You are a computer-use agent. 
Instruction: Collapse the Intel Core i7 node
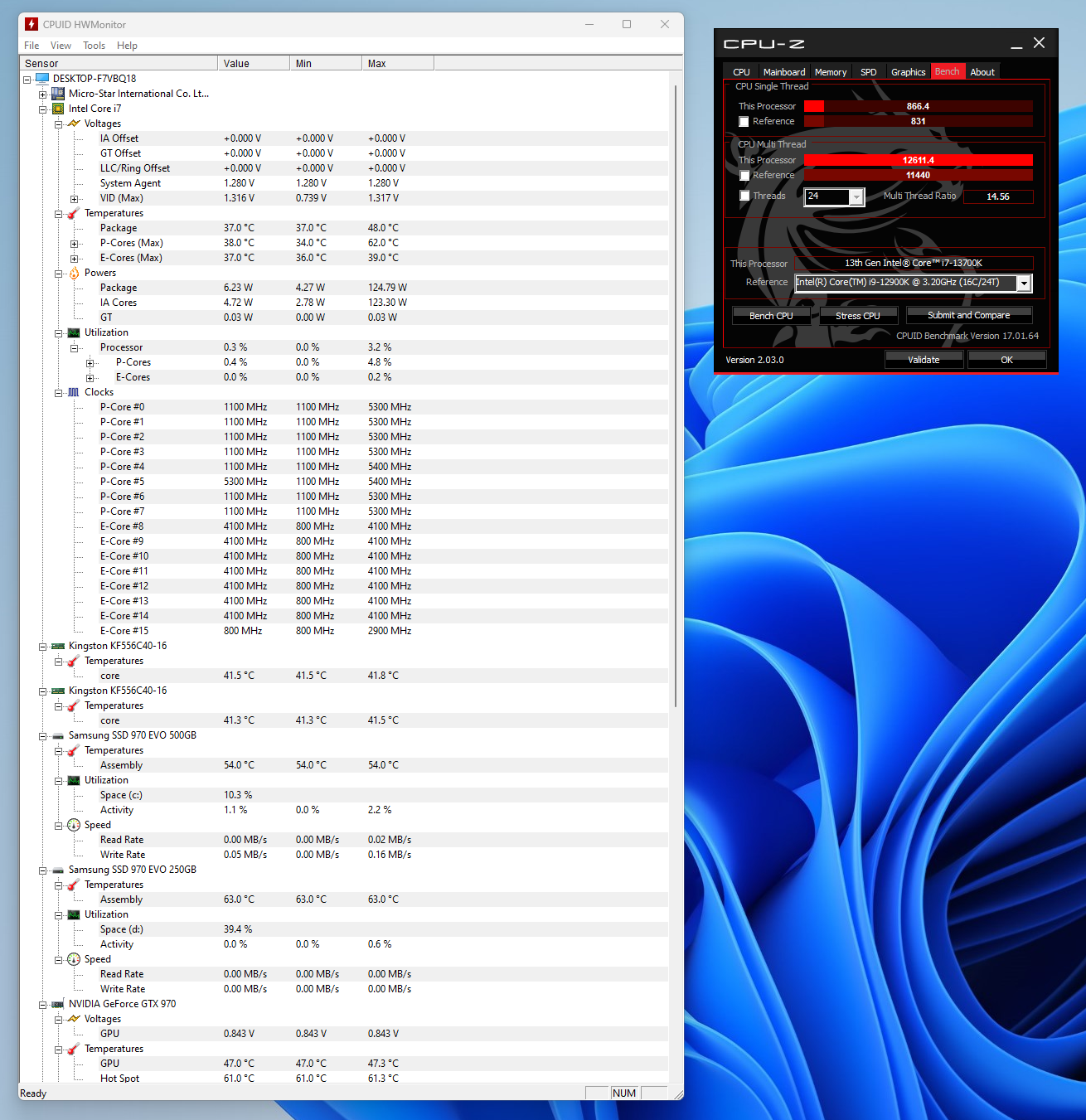click(42, 109)
